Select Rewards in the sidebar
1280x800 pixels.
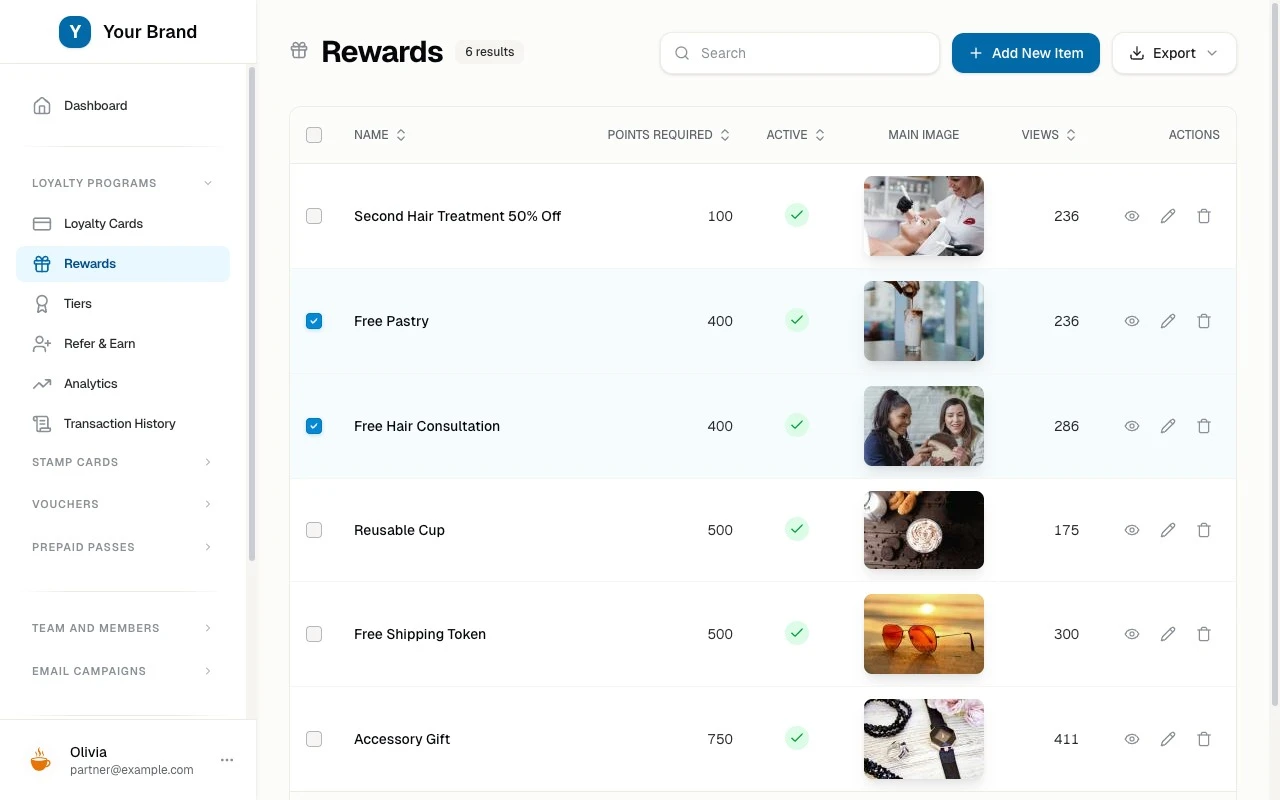click(123, 264)
